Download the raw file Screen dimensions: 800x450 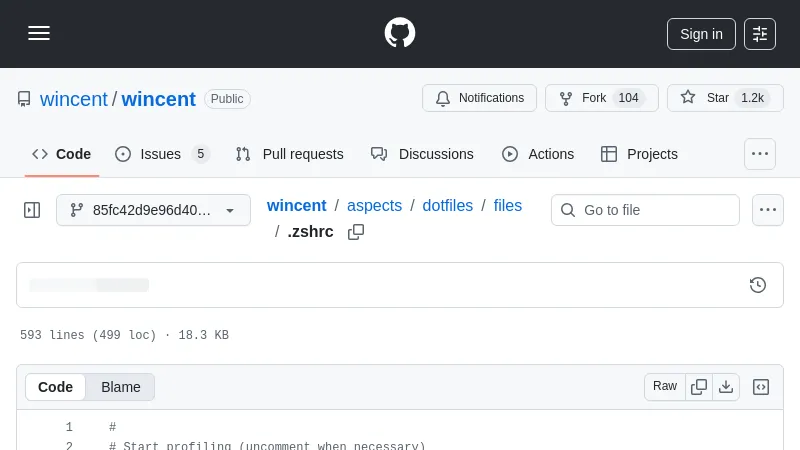[726, 387]
